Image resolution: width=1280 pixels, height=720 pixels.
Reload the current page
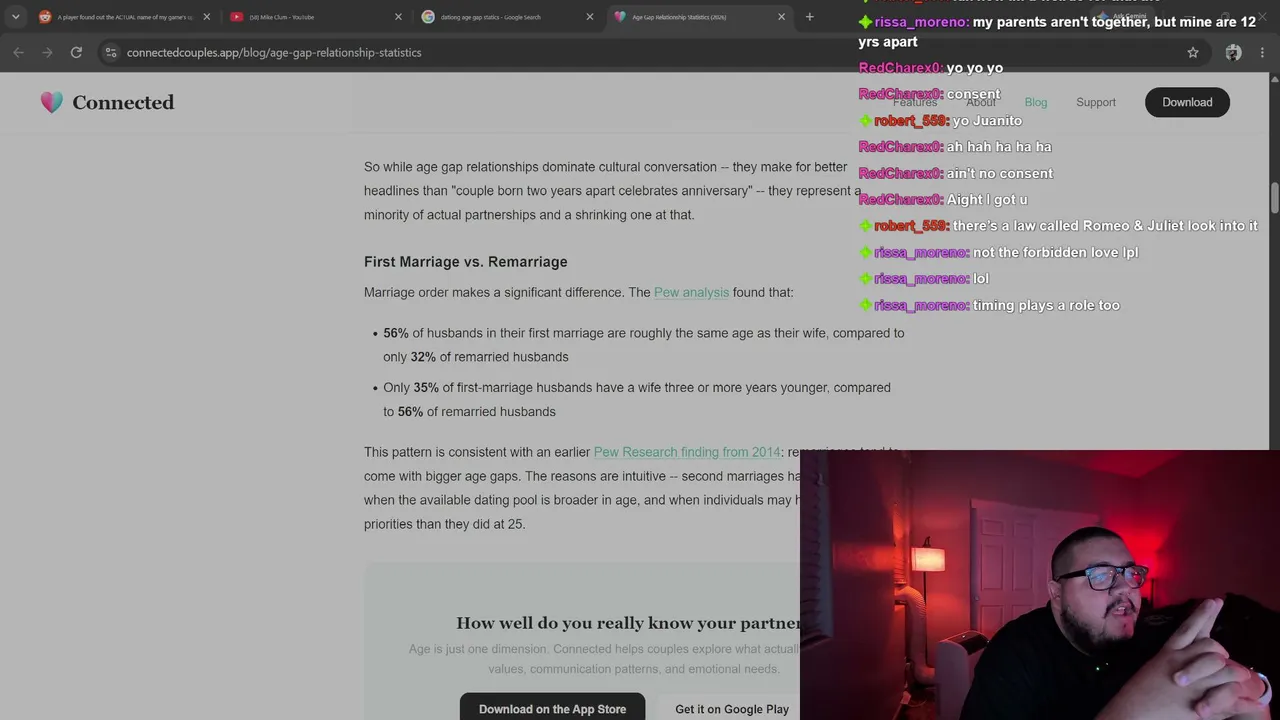point(76,52)
